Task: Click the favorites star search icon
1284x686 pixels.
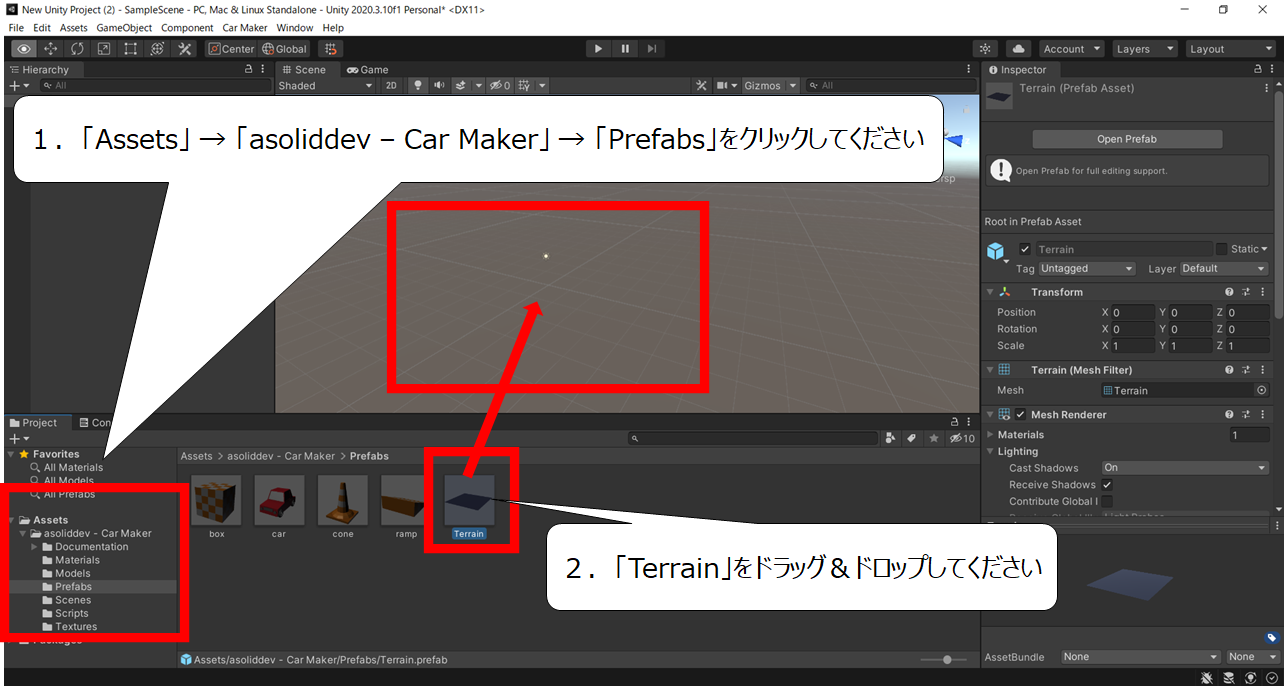Action: [x=934, y=438]
